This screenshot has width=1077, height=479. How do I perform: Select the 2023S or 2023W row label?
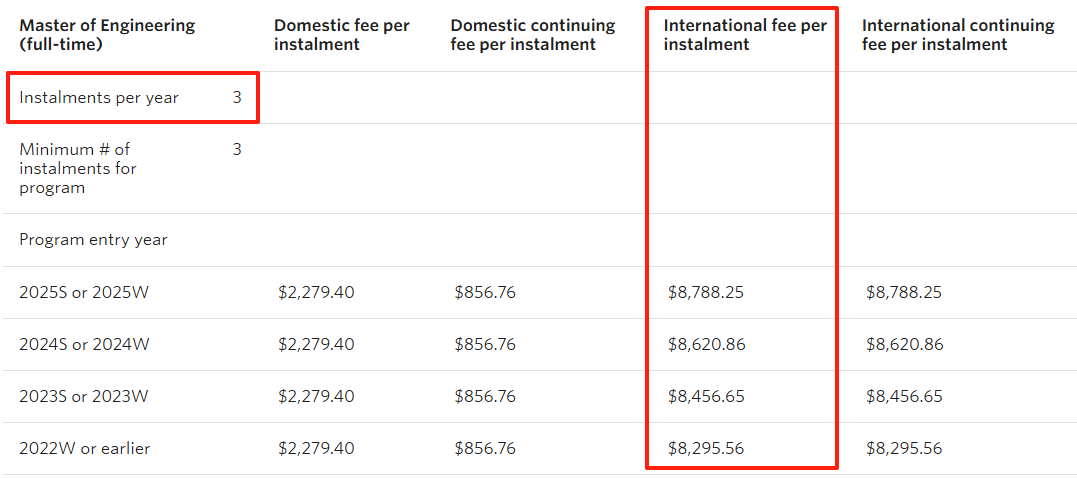click(x=84, y=397)
